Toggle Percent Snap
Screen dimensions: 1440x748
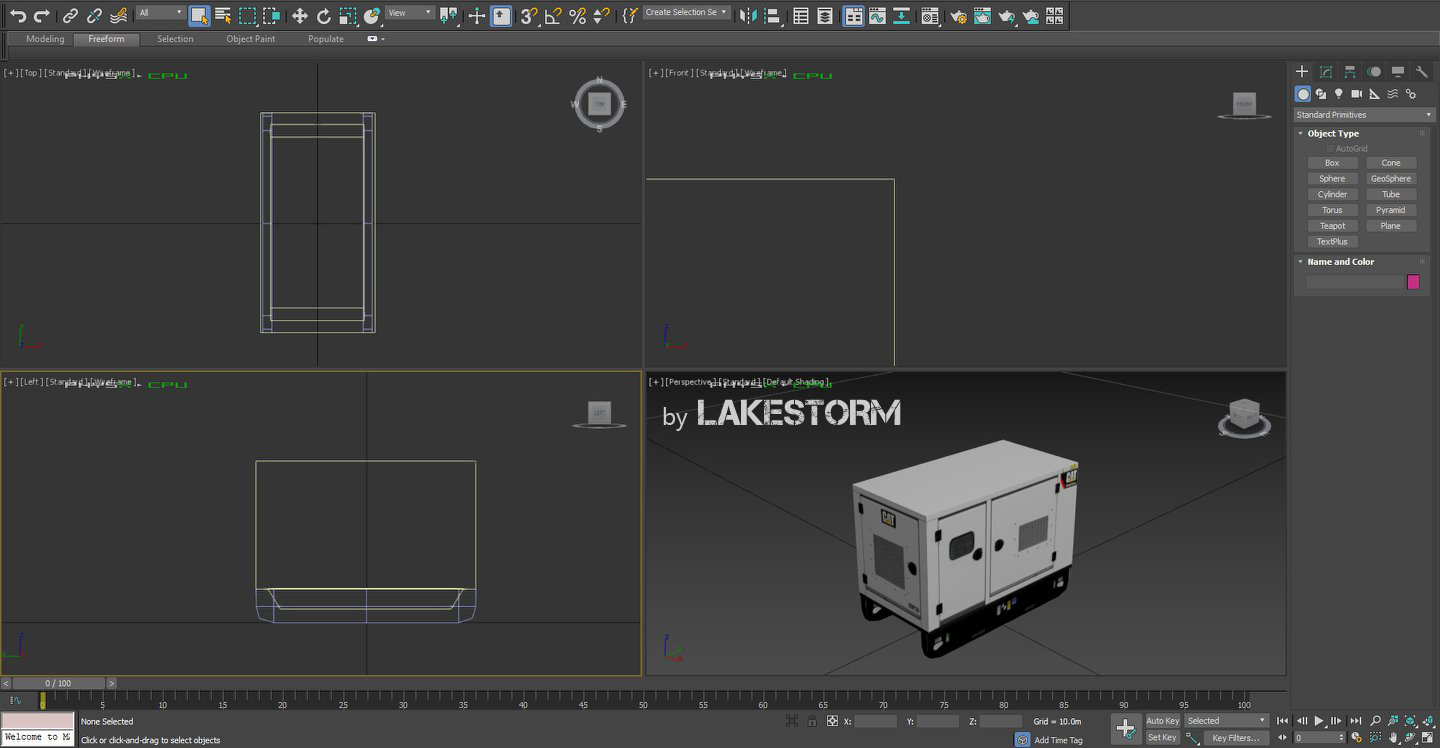pos(577,16)
